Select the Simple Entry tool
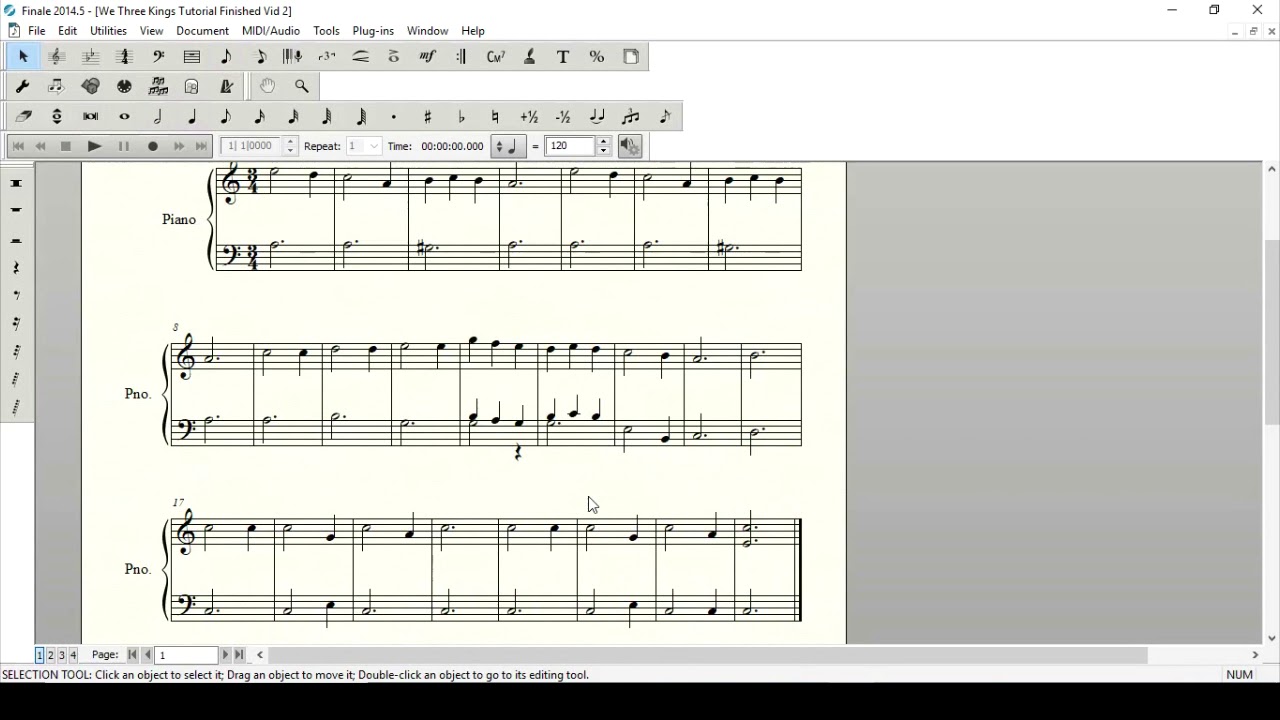The width and height of the screenshot is (1280, 720). point(226,57)
